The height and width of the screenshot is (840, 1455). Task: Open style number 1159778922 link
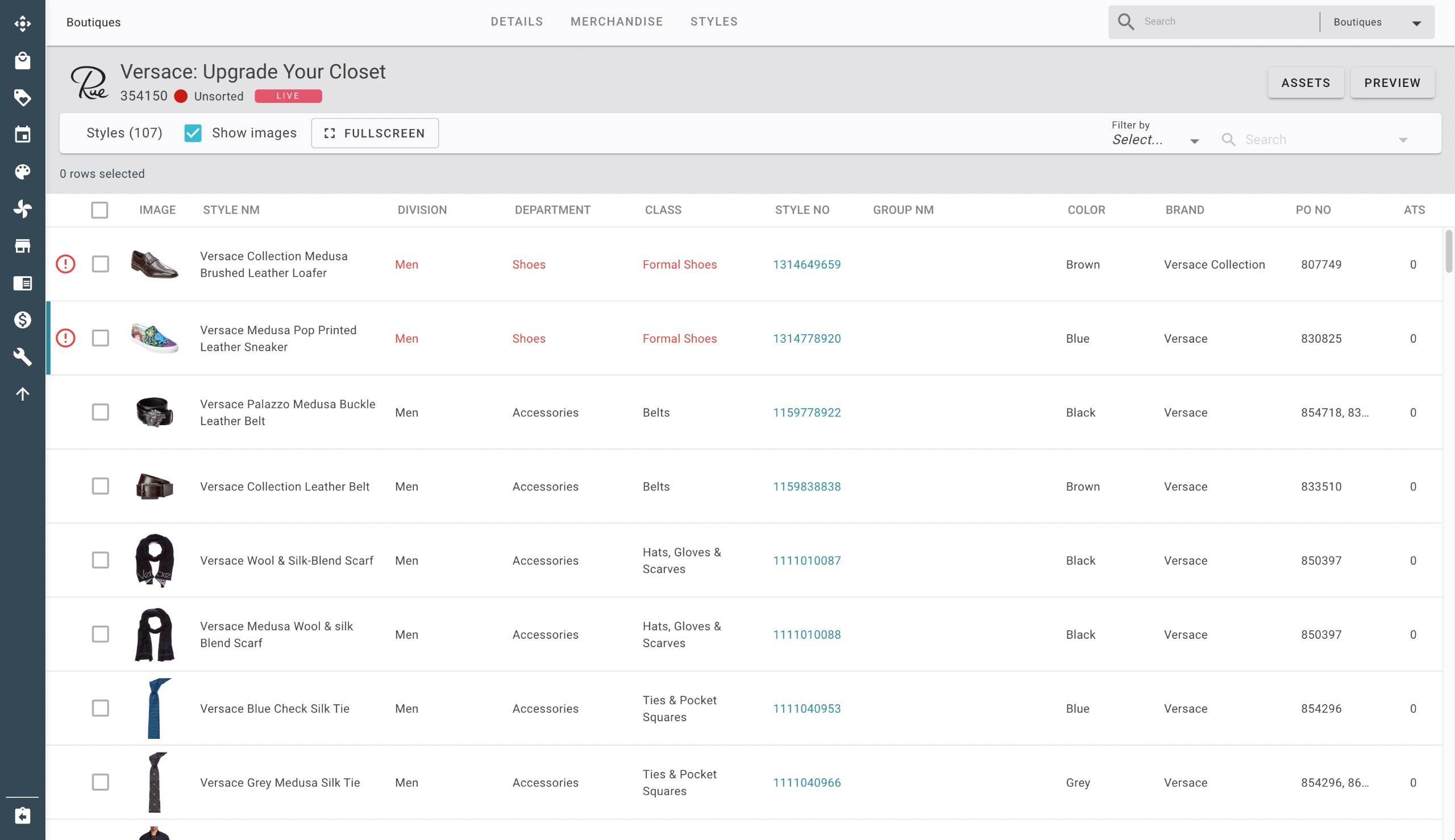pos(807,412)
